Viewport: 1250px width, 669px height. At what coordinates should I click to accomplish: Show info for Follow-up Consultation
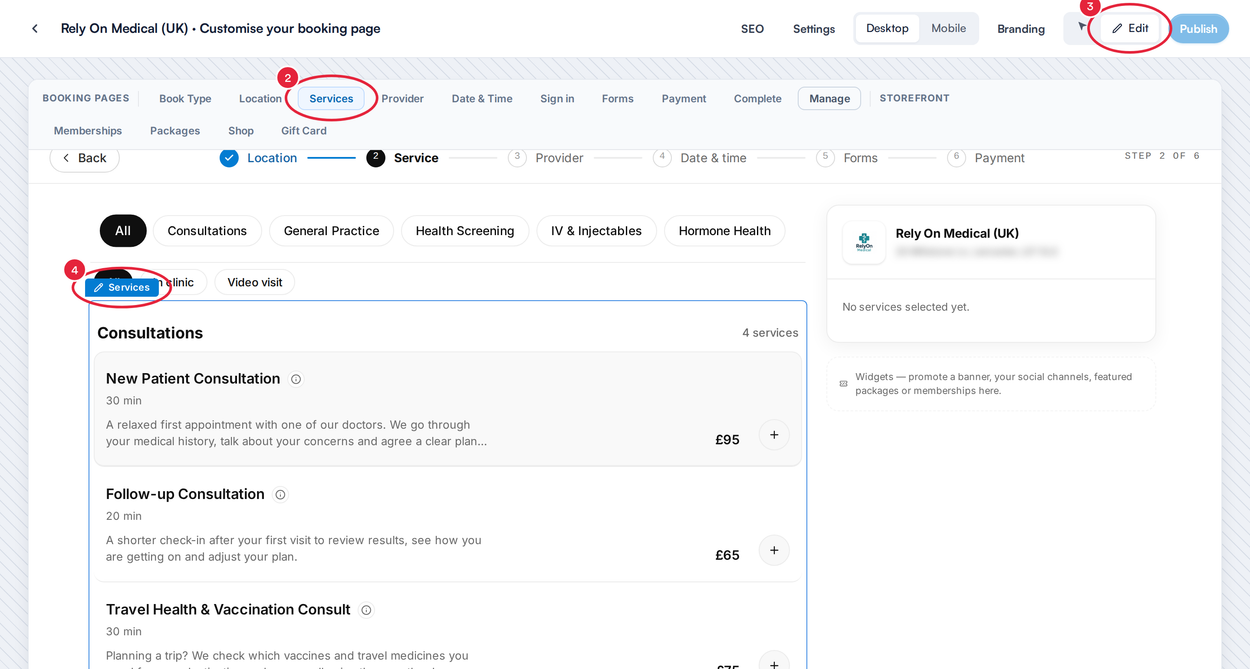pyautogui.click(x=280, y=495)
